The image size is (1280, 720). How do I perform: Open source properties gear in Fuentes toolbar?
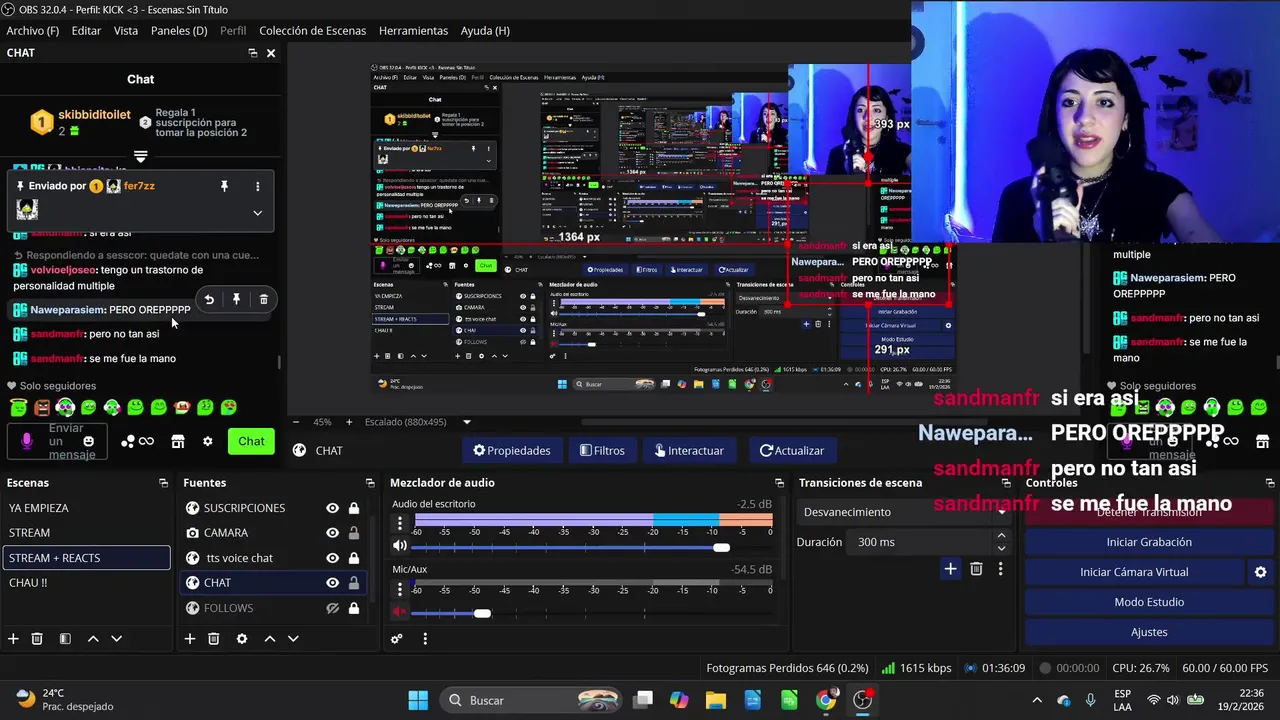(x=241, y=638)
